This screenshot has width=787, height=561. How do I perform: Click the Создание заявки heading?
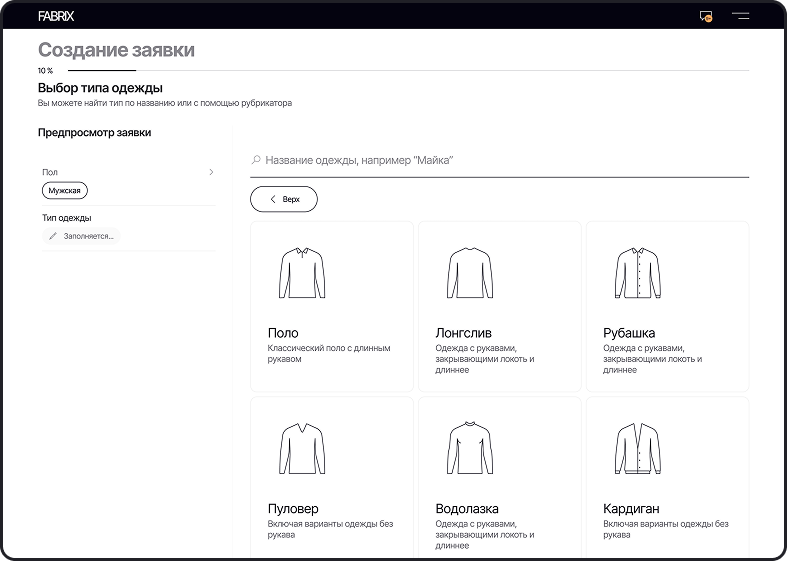point(116,50)
